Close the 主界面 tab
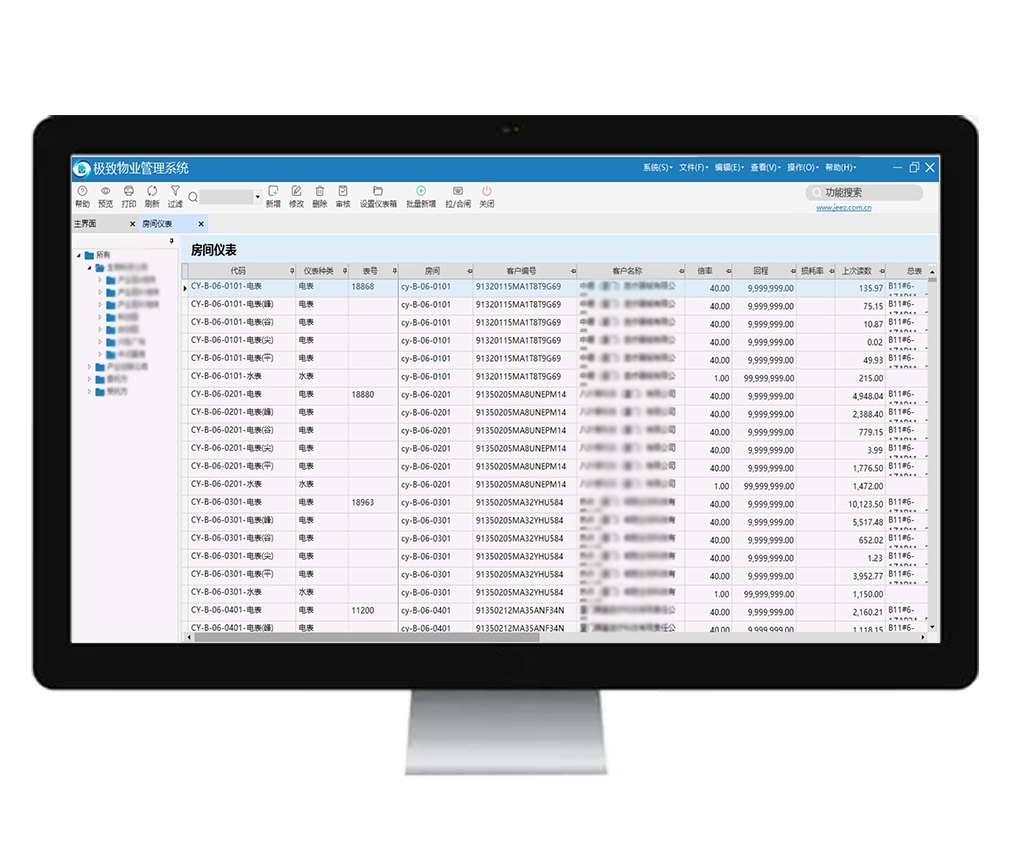This screenshot has height=864, width=1010. click(132, 224)
